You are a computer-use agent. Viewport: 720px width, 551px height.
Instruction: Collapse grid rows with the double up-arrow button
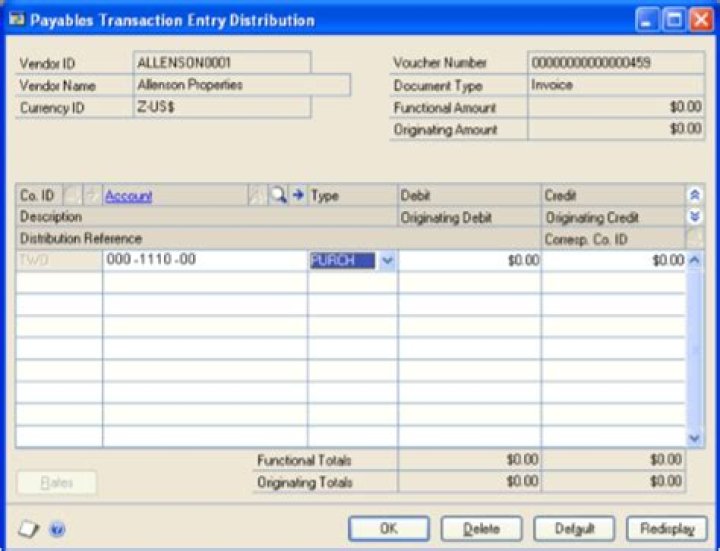pyautogui.click(x=695, y=196)
